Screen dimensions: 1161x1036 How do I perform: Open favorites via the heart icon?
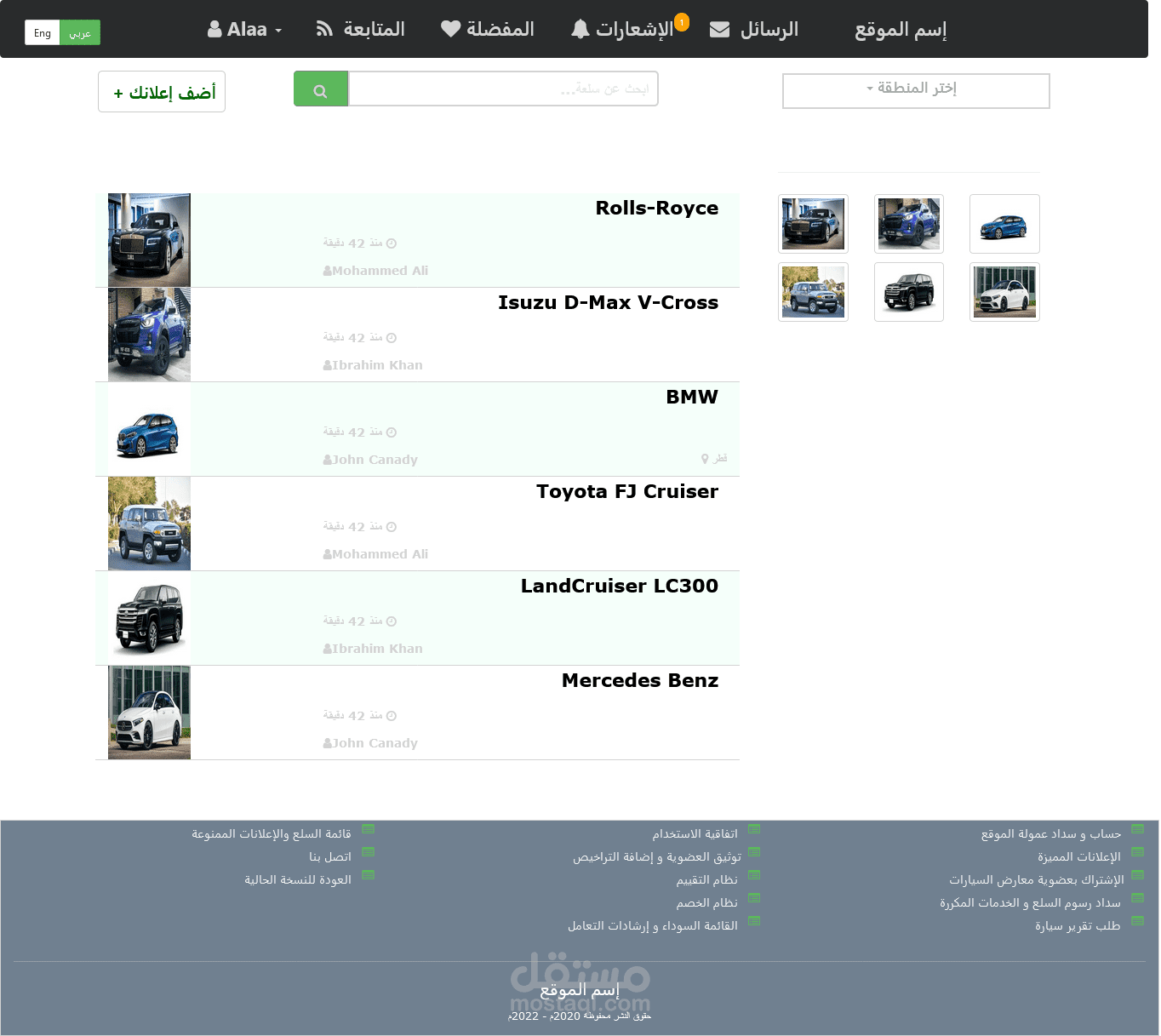pyautogui.click(x=450, y=29)
